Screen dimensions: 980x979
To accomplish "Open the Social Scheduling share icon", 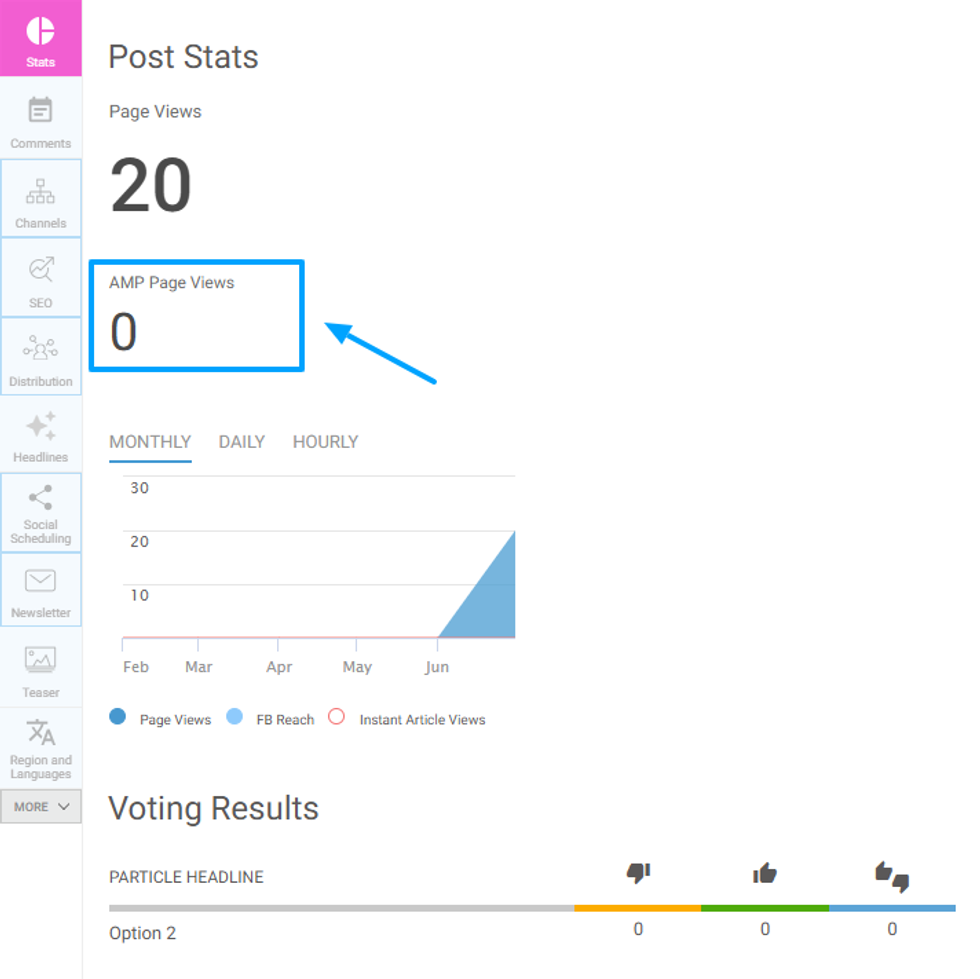I will click(x=41, y=497).
